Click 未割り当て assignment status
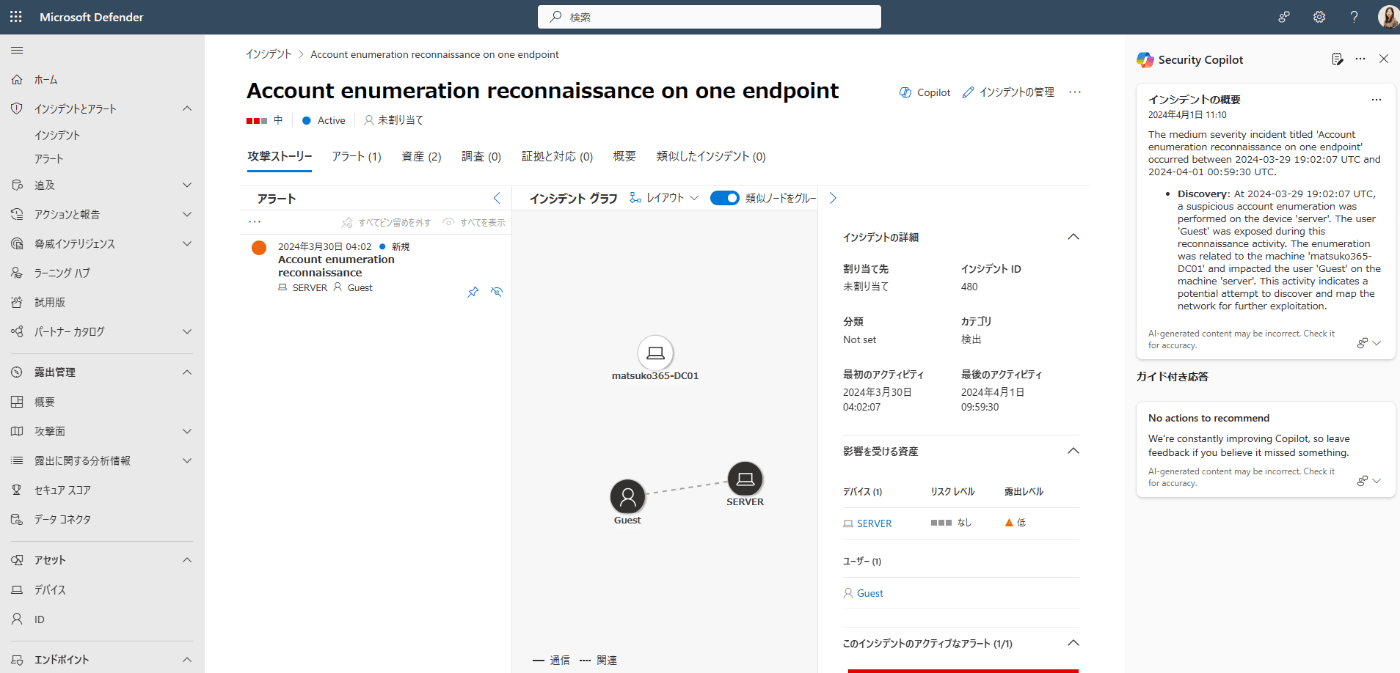This screenshot has width=1400, height=673. click(x=393, y=120)
